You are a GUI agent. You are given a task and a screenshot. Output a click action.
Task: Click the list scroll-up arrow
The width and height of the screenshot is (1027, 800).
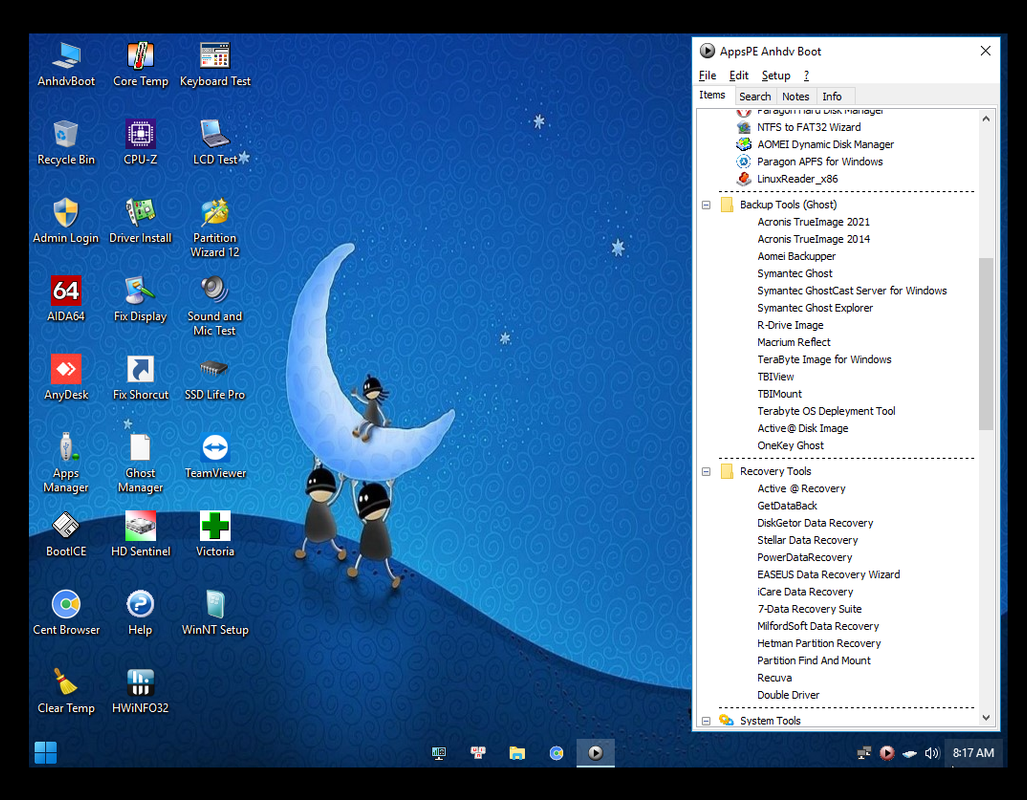(x=986, y=119)
